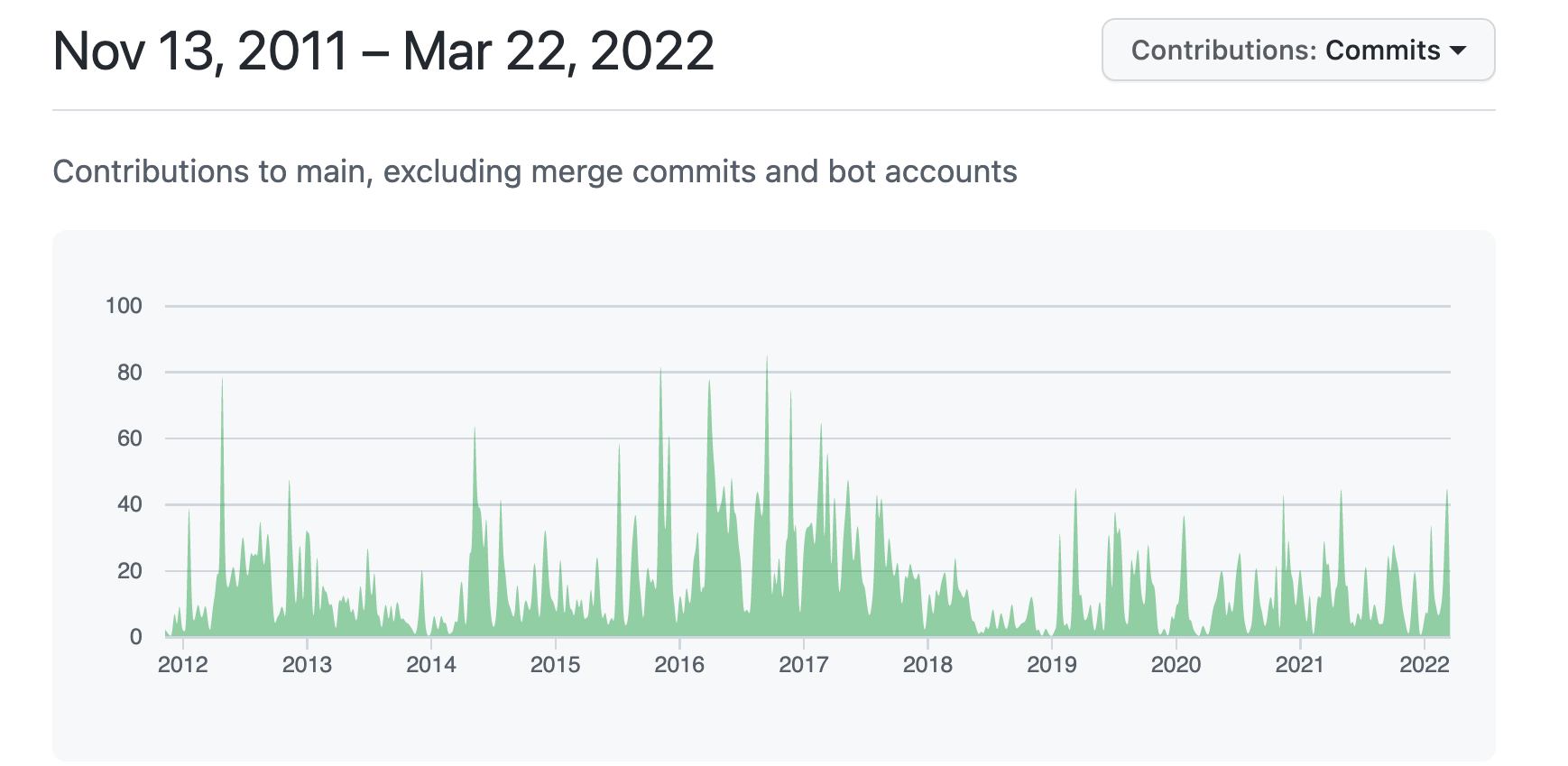Screen dimensions: 1568x766
Task: Click the 2020 x-axis label
Action: point(1176,665)
